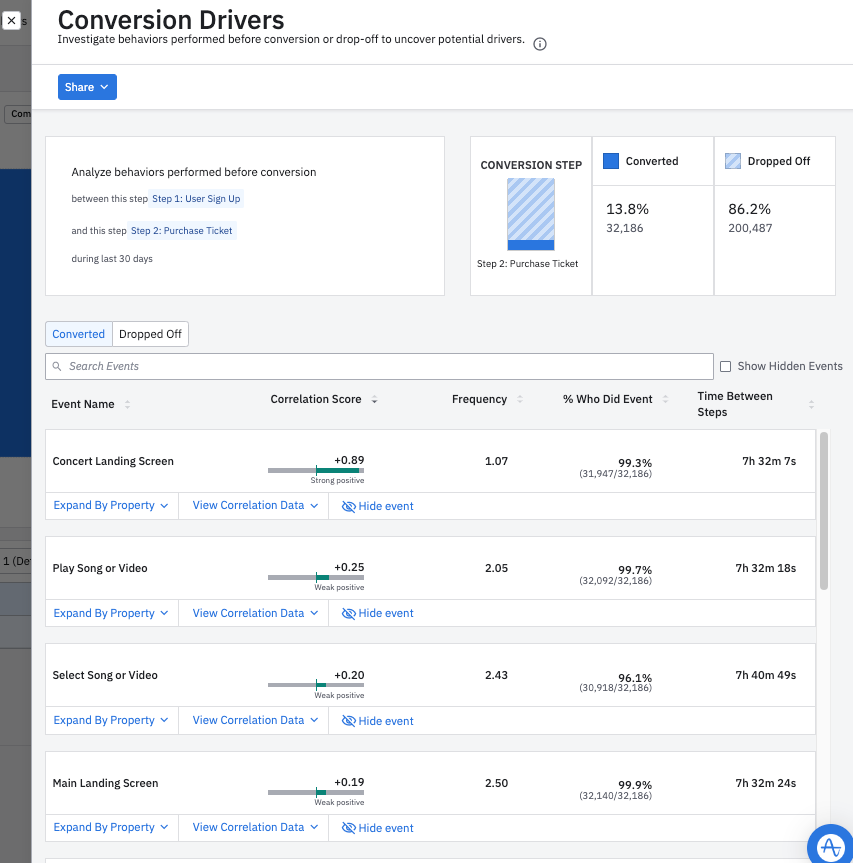853x863 pixels.
Task: Switch to the Dropped Off tab
Action: 150,335
